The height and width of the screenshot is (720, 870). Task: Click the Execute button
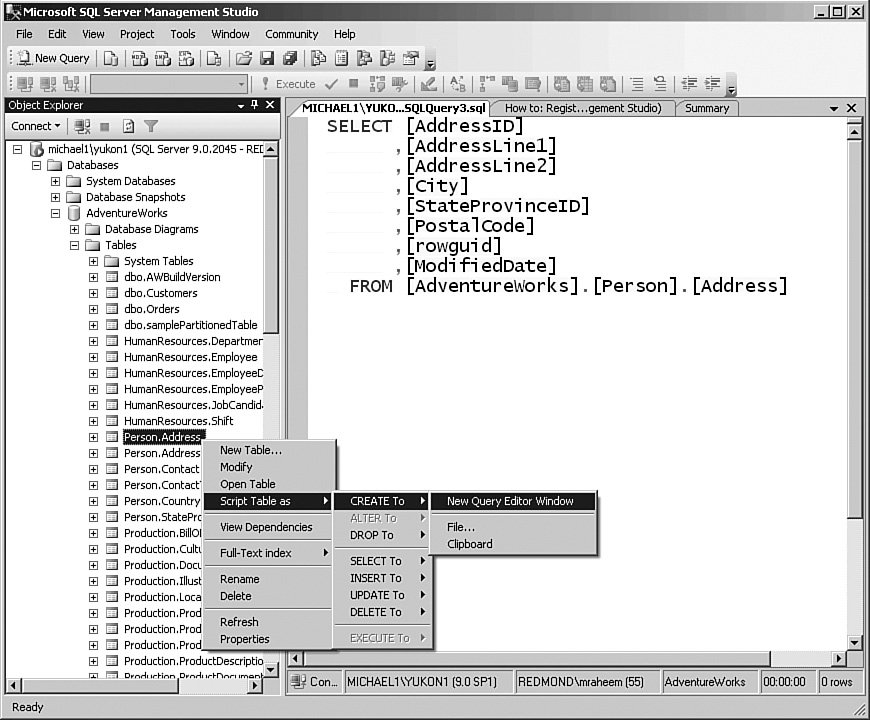click(289, 84)
